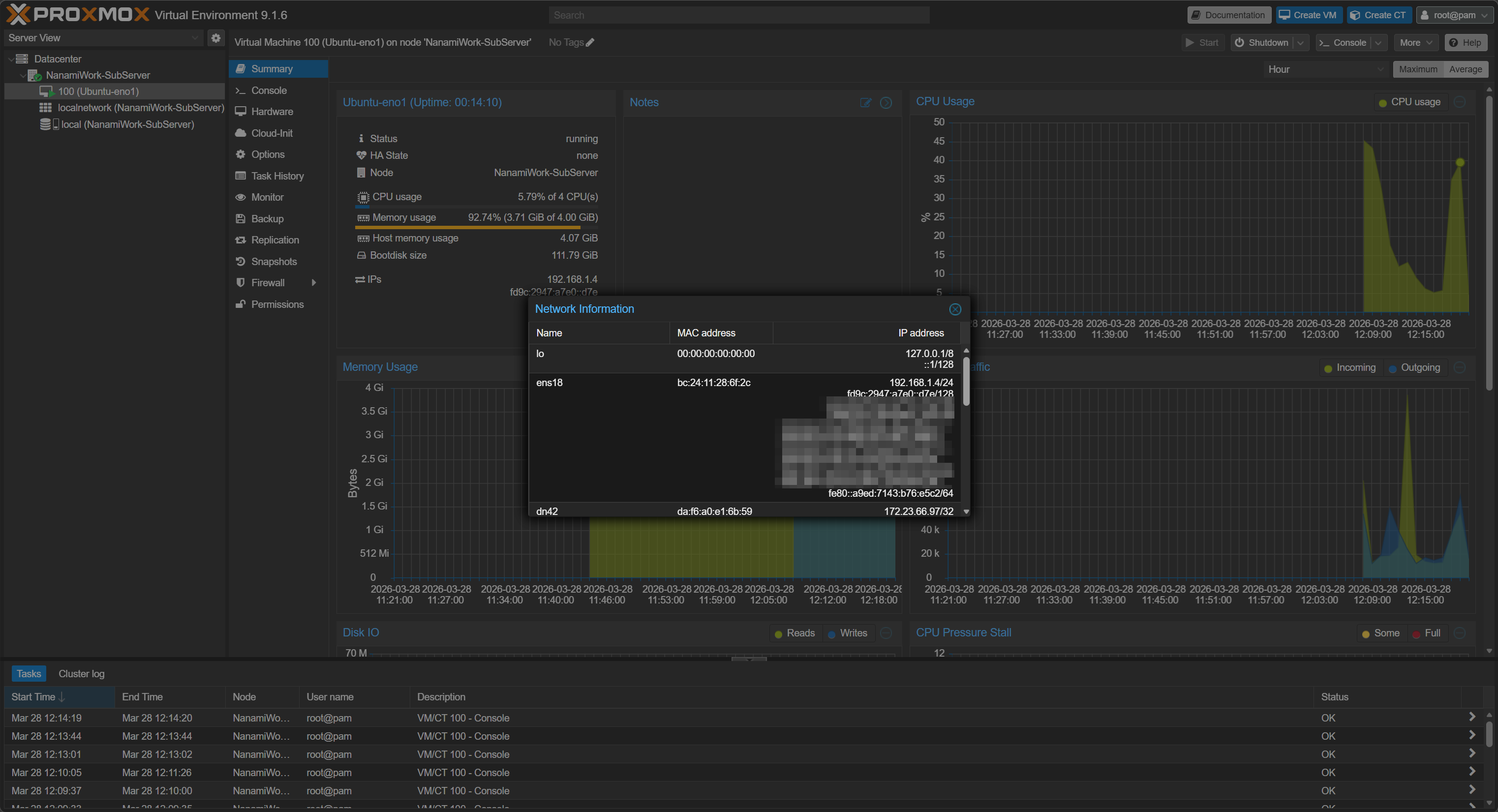This screenshot has height=812, width=1498.
Task: Open the Replication section
Action: (278, 240)
